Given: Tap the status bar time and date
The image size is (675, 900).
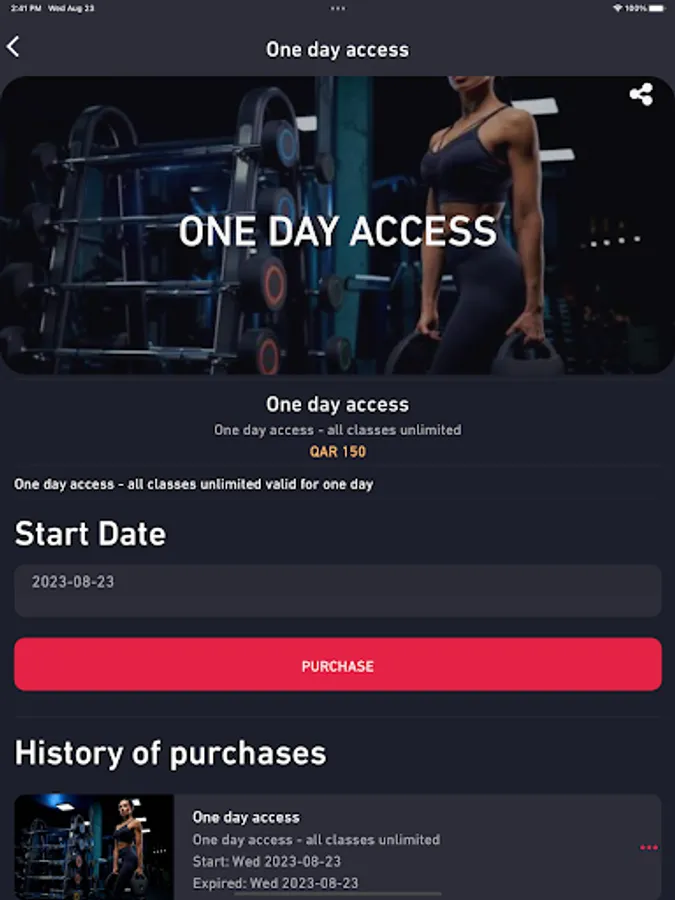Looking at the screenshot, I should click(x=52, y=8).
